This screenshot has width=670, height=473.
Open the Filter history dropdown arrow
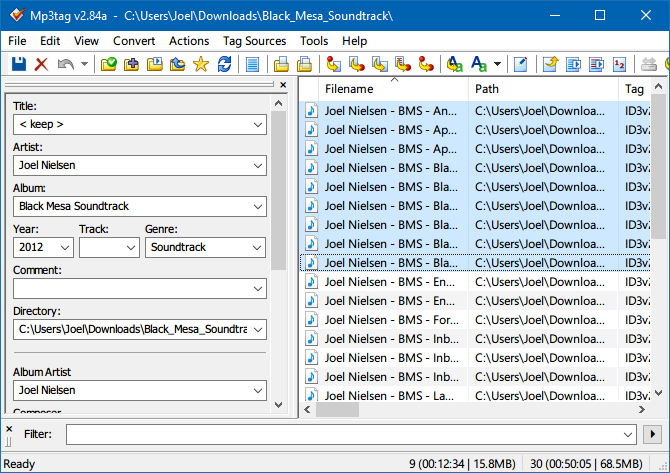tap(628, 435)
